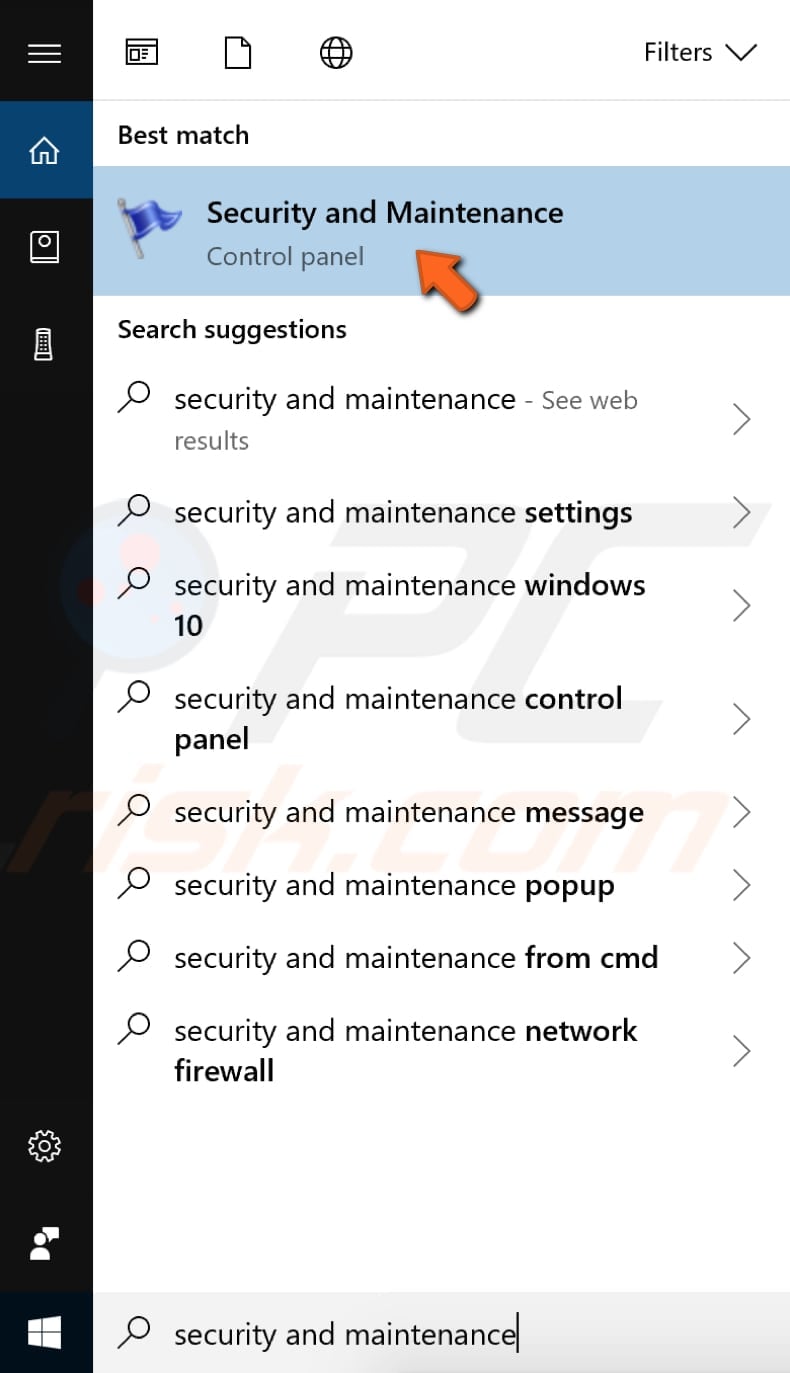This screenshot has width=790, height=1373.
Task: Open the hamburger menu in the sidebar
Action: tap(45, 52)
